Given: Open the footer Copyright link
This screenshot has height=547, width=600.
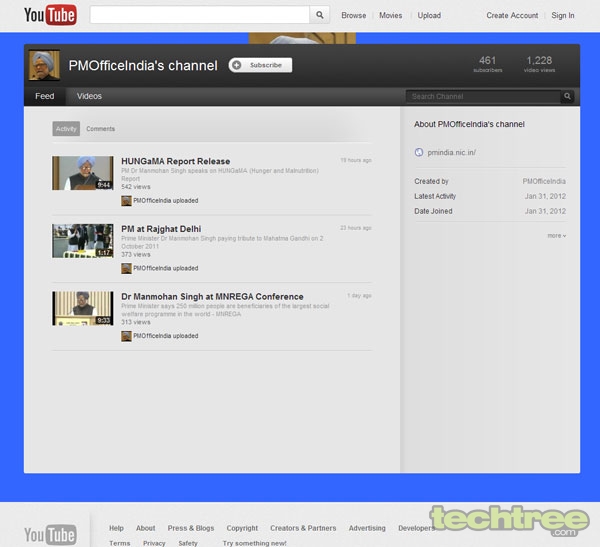Looking at the screenshot, I should [242, 528].
